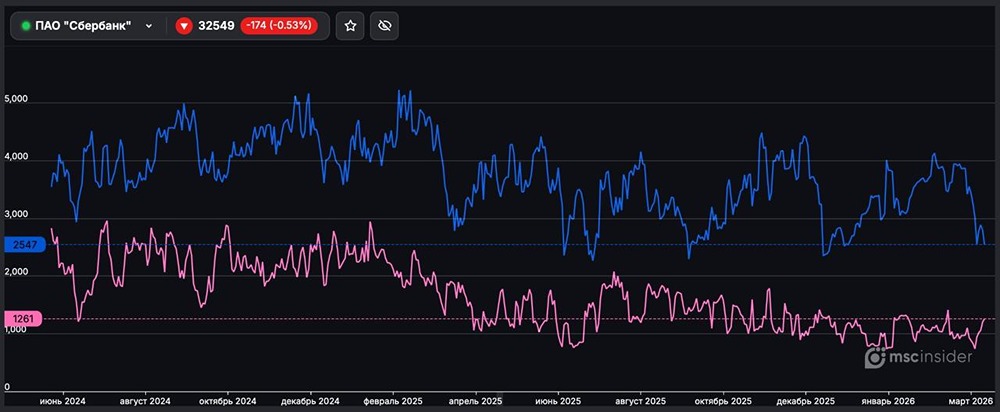
Task: Click the 5,000 y-axis label
Action: [x=15, y=99]
